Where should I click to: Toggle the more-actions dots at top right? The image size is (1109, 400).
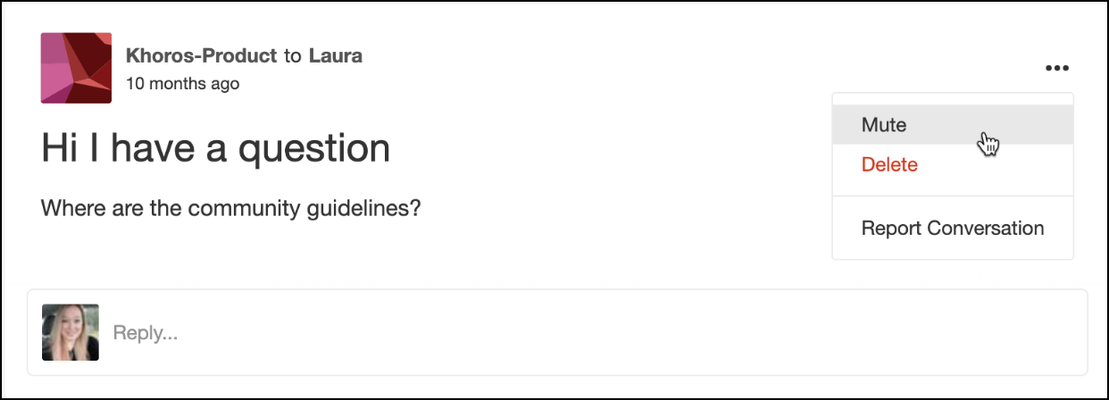click(x=1057, y=69)
